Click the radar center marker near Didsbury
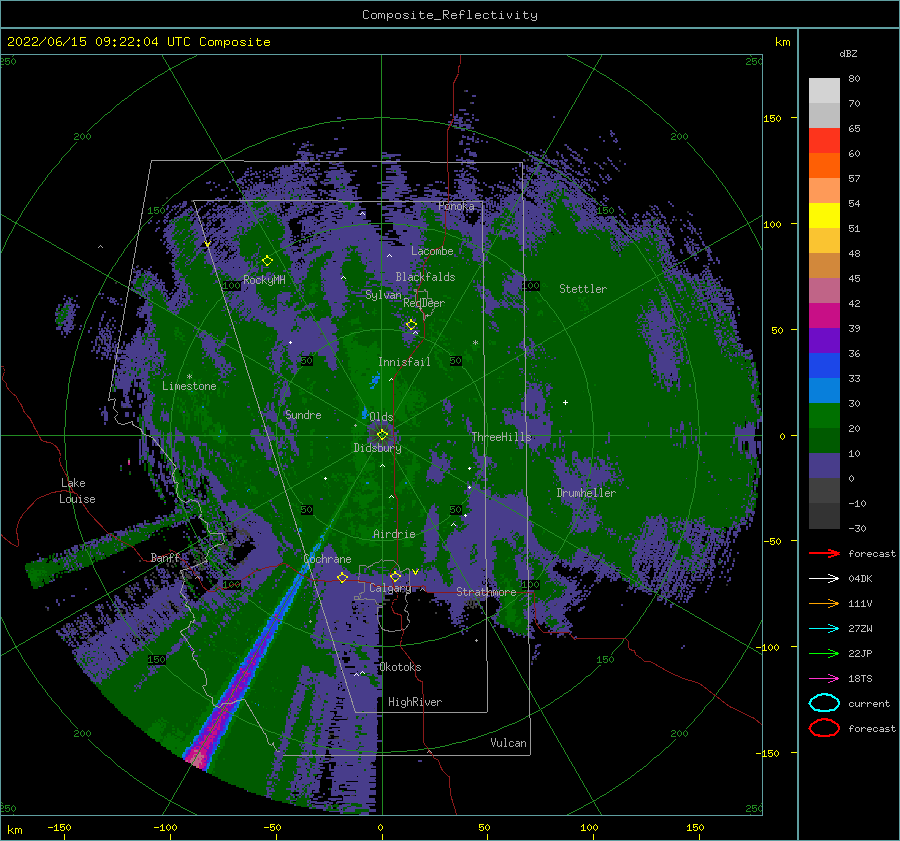This screenshot has width=900, height=841. [382, 435]
